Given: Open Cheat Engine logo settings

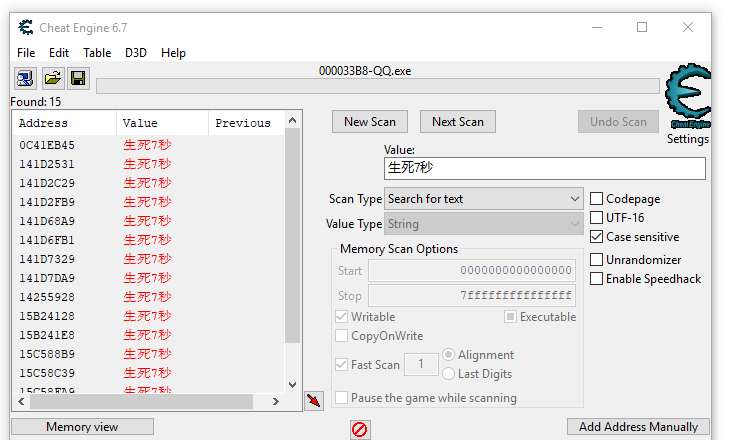Looking at the screenshot, I should click(x=688, y=96).
